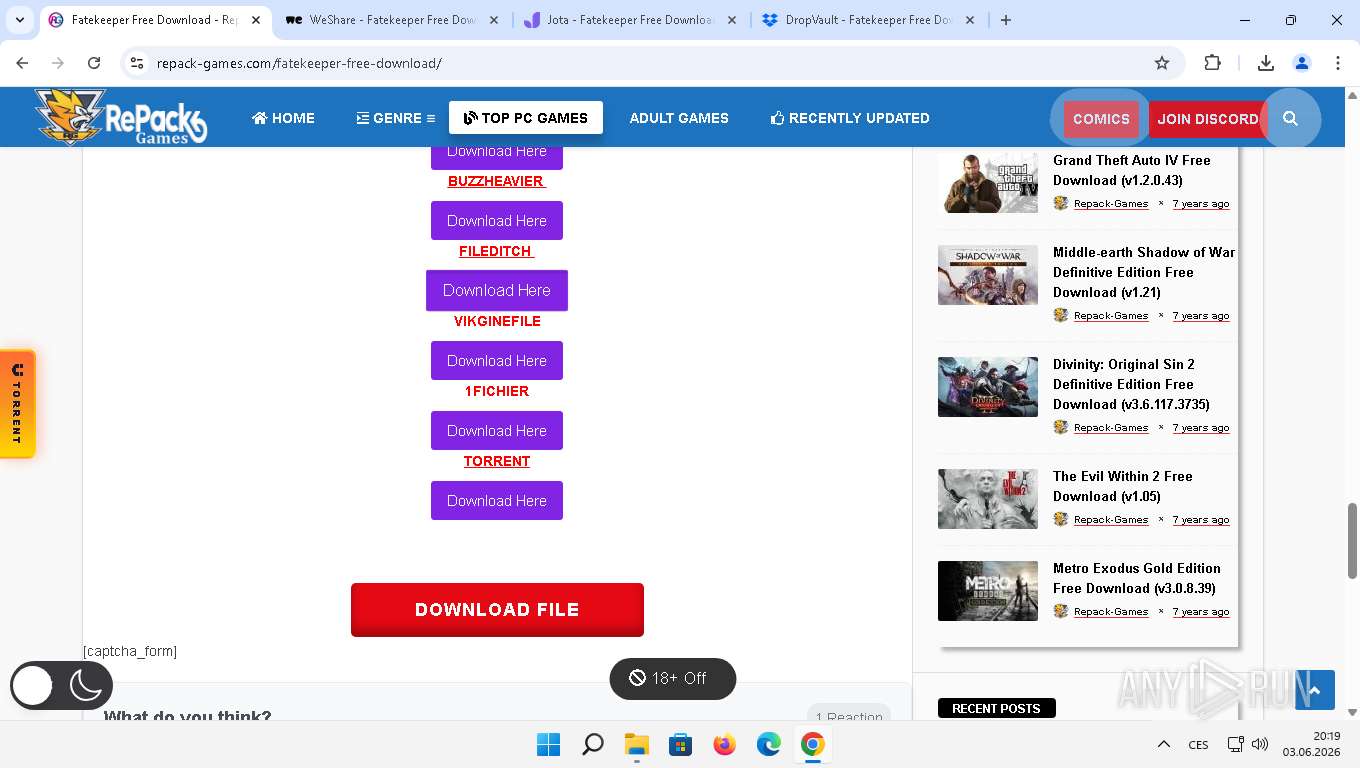
Task: Open ADULT GAMES menu item
Action: 679,118
